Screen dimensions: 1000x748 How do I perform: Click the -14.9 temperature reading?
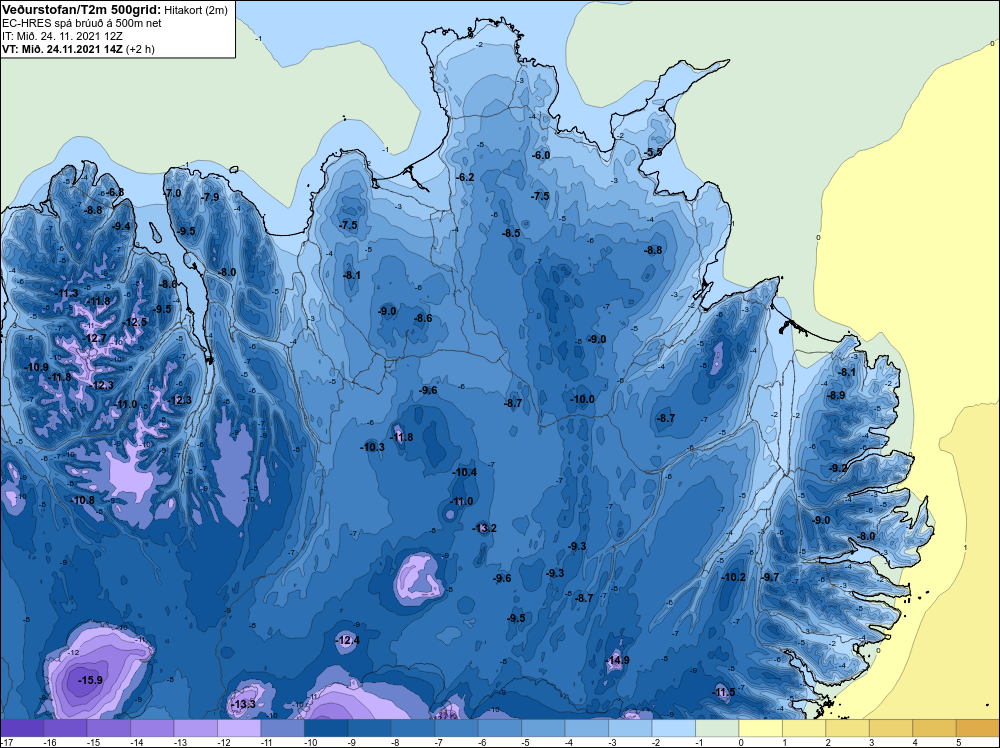click(x=617, y=660)
